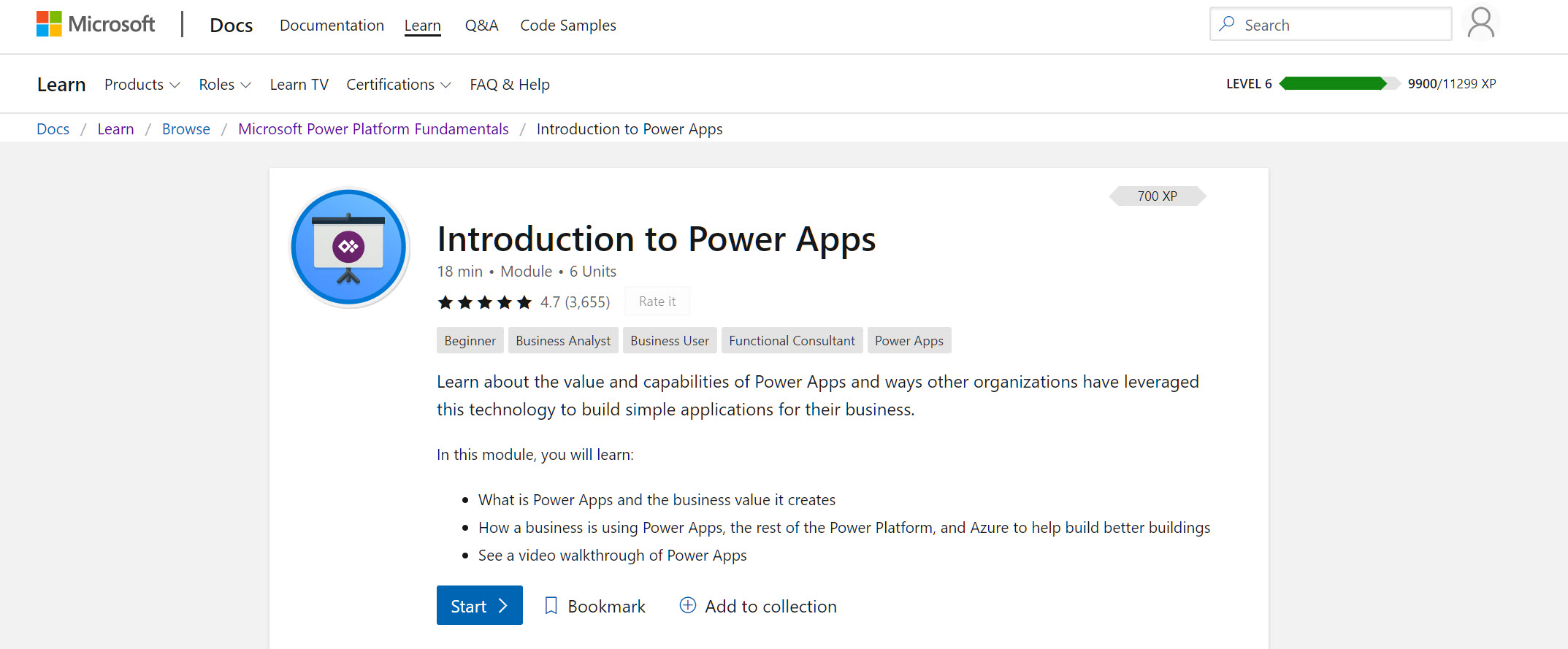This screenshot has height=649, width=1568.
Task: Click the Bookmark button label
Action: coord(607,607)
